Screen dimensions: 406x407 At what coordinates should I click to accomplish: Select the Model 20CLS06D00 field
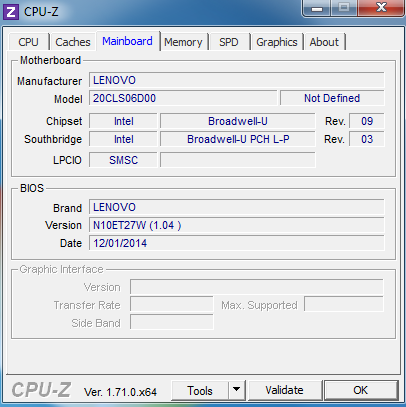point(183,98)
